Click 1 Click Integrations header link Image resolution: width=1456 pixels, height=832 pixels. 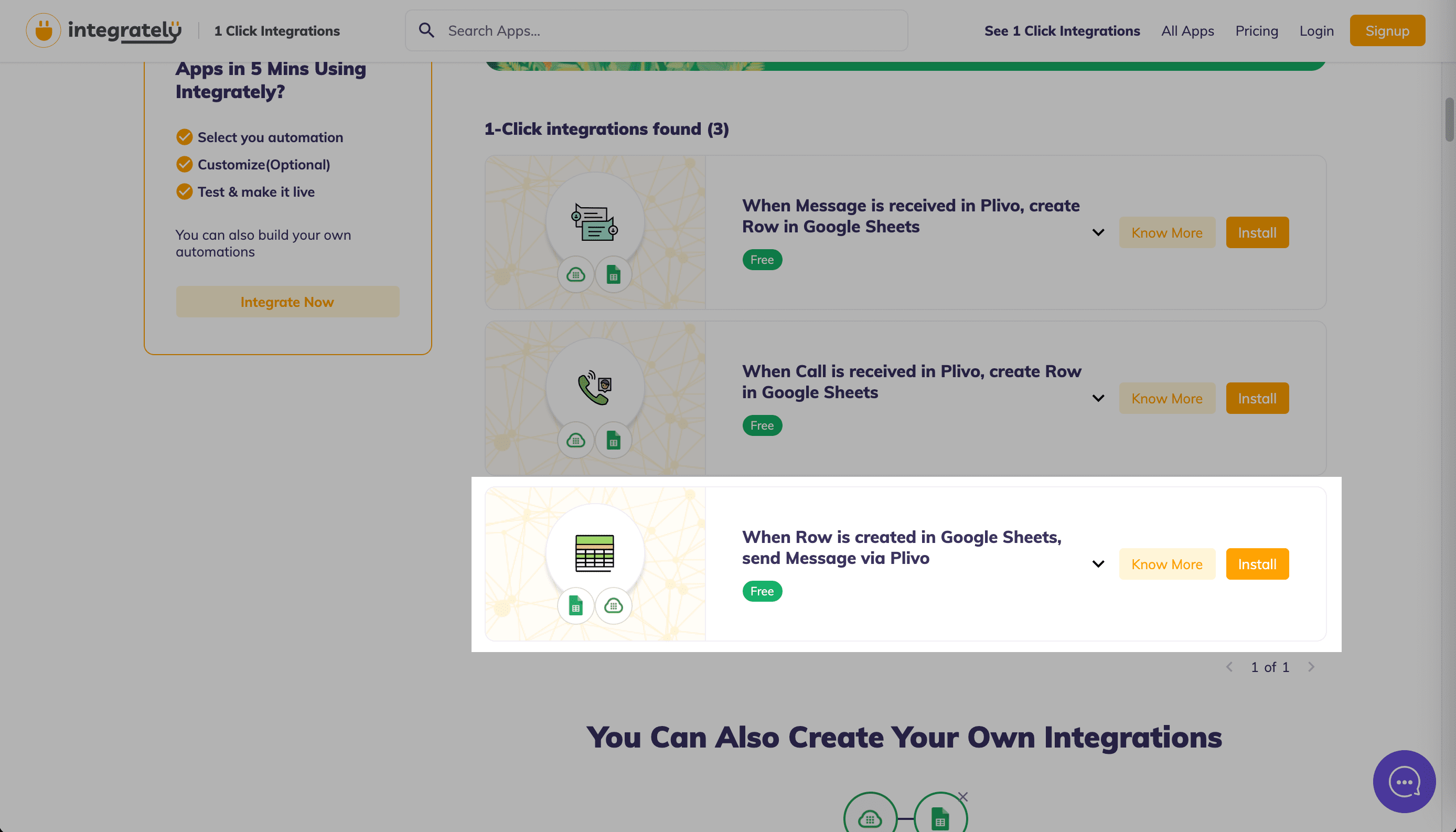pos(276,31)
